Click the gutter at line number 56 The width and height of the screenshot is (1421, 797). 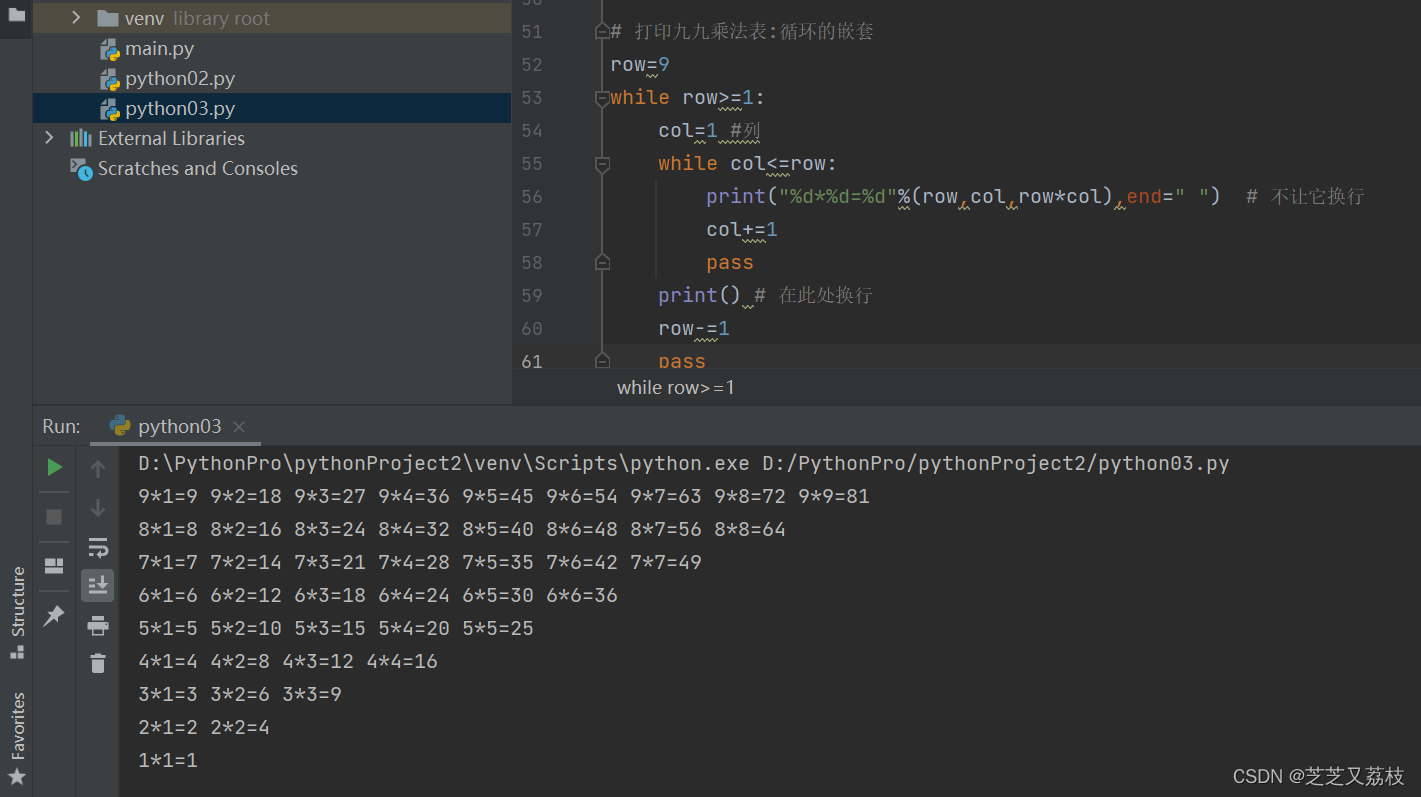coord(532,197)
